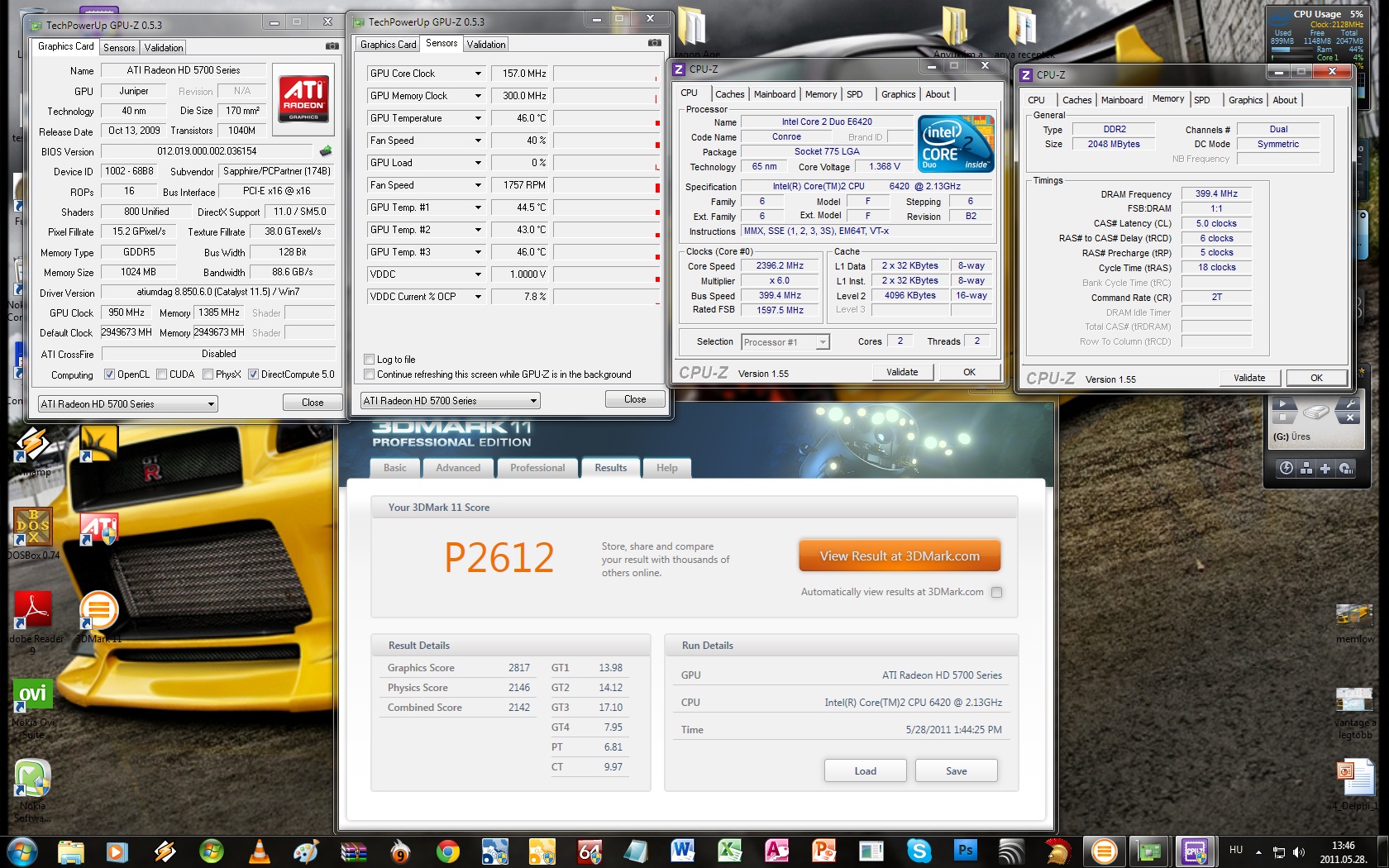Open the ATI Radeon card dropdown in Graphics Card window
Screen dimensions: 1389x868
(x=128, y=403)
